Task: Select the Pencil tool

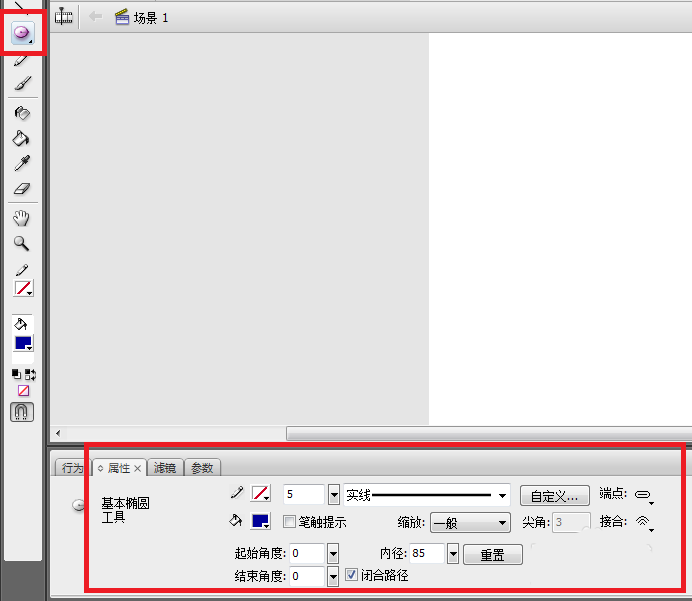Action: point(21,60)
